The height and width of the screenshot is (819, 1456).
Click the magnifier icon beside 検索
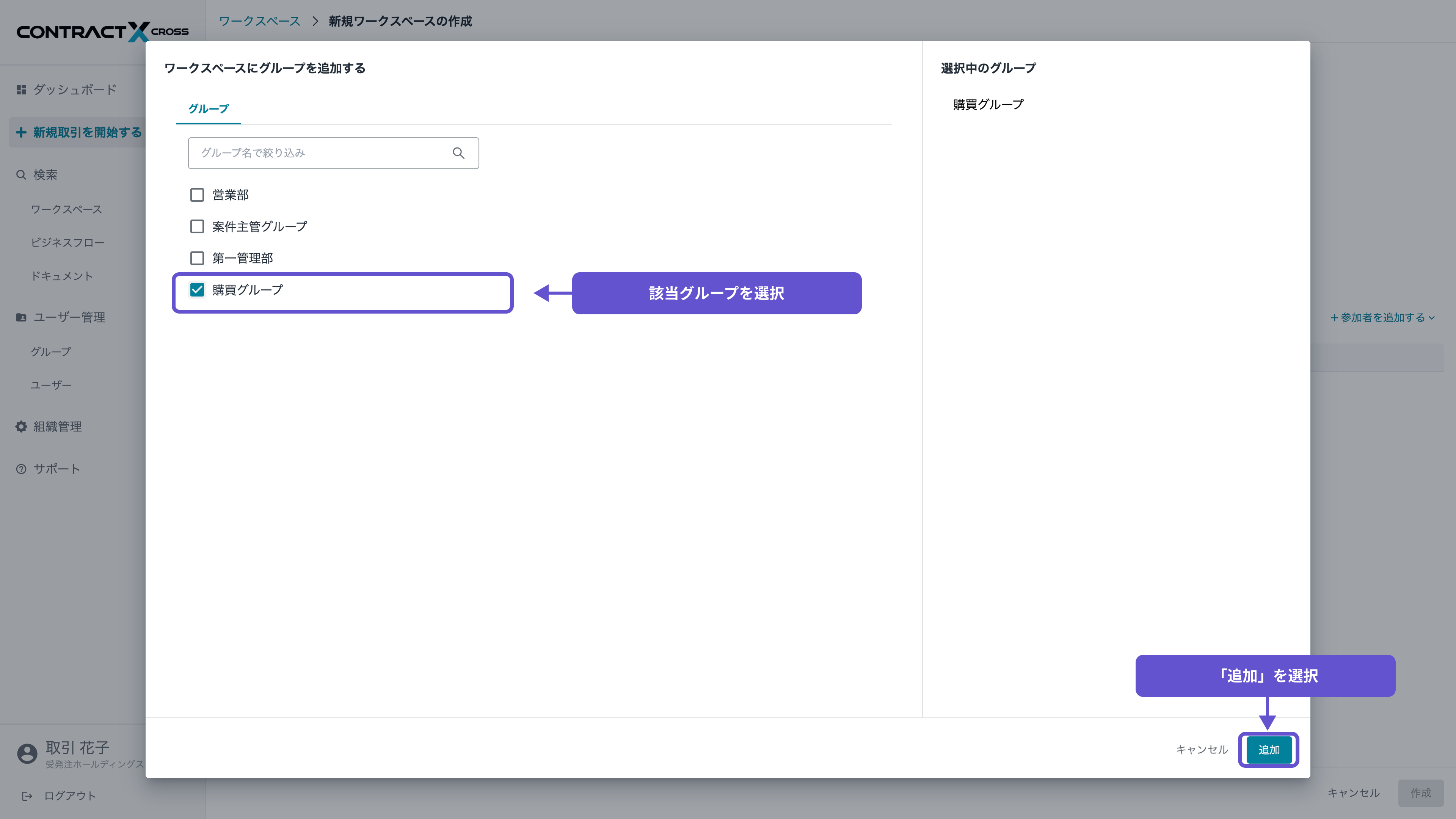click(21, 175)
